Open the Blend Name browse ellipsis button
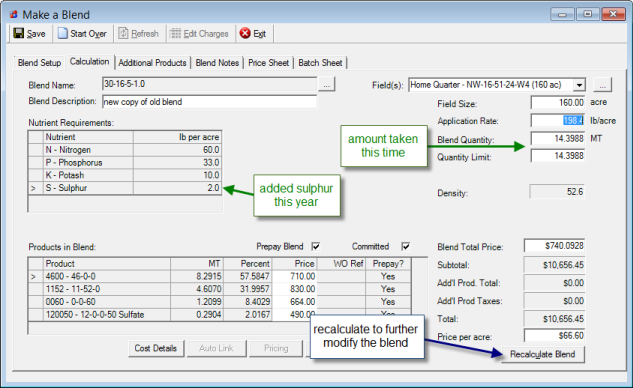The width and height of the screenshot is (633, 388). [x=327, y=85]
